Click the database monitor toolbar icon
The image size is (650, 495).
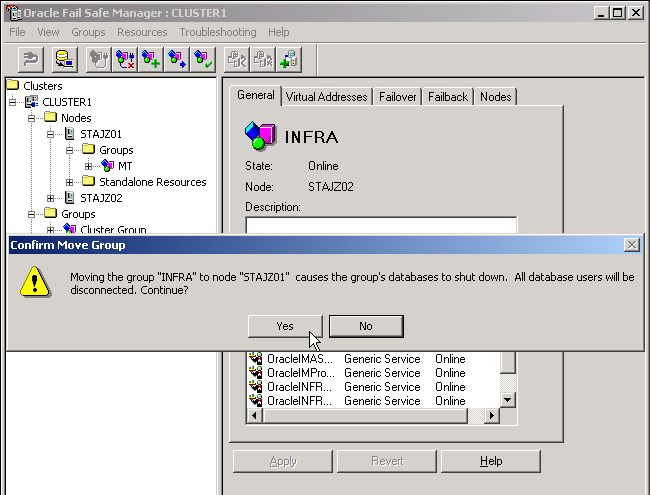tap(65, 59)
